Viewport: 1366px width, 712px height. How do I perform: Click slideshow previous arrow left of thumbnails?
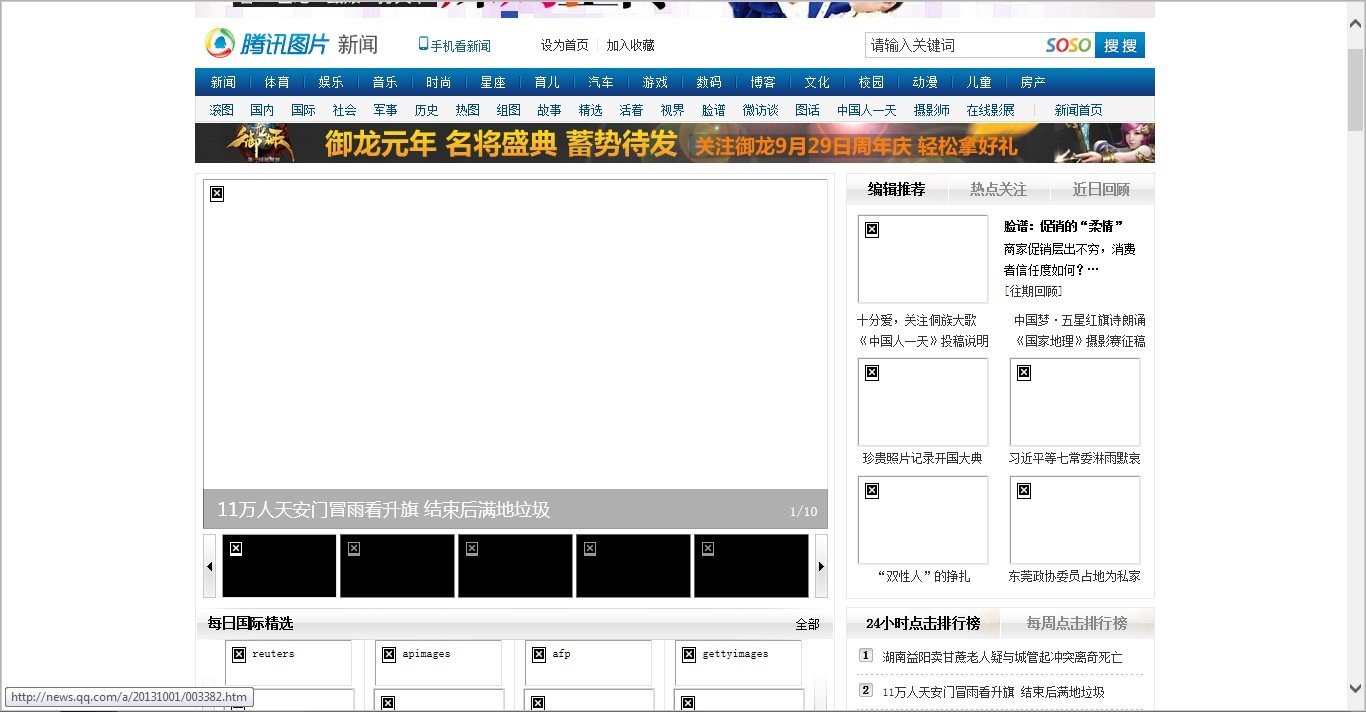(210, 566)
